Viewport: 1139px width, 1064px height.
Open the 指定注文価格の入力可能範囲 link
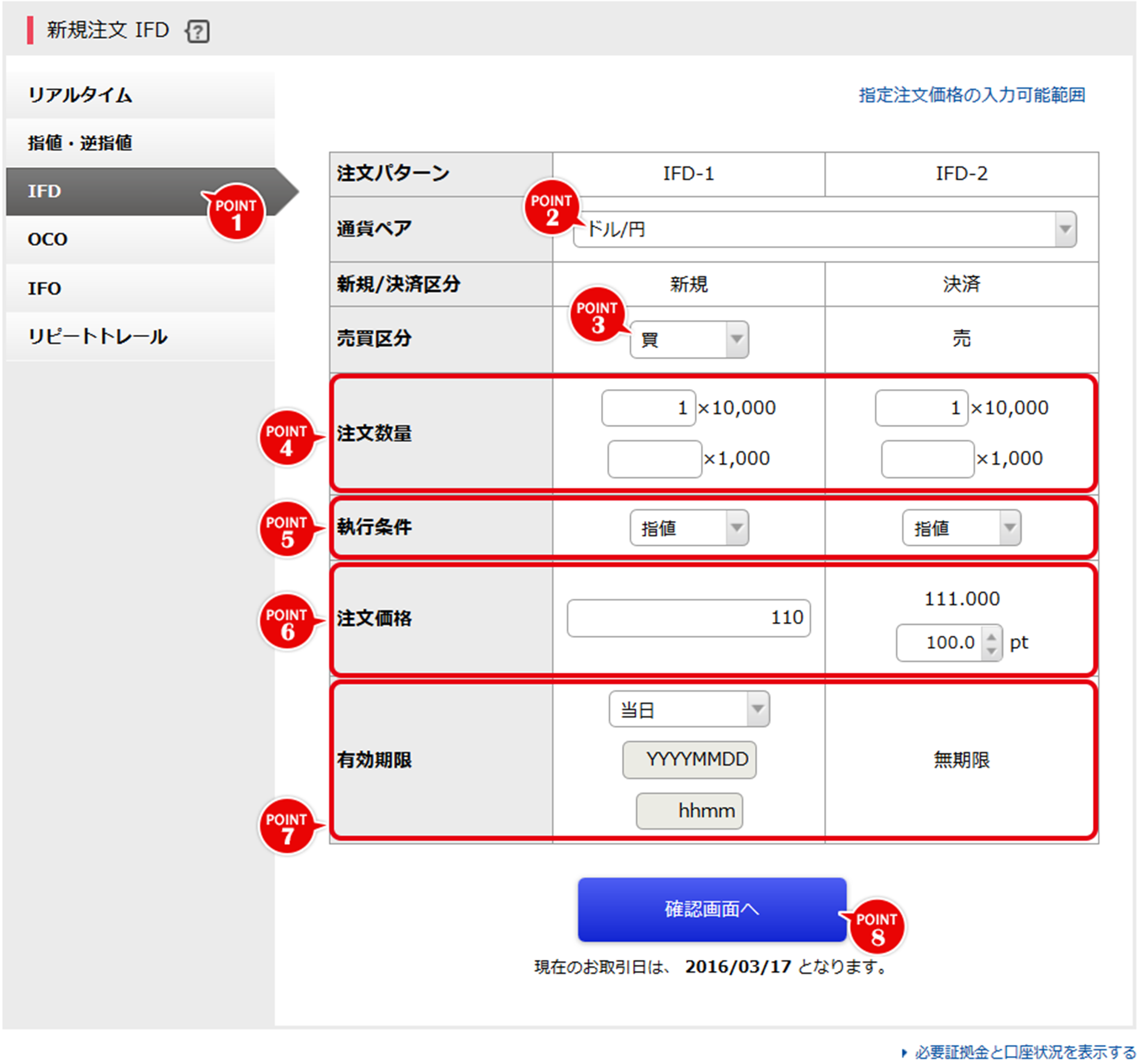click(x=971, y=95)
